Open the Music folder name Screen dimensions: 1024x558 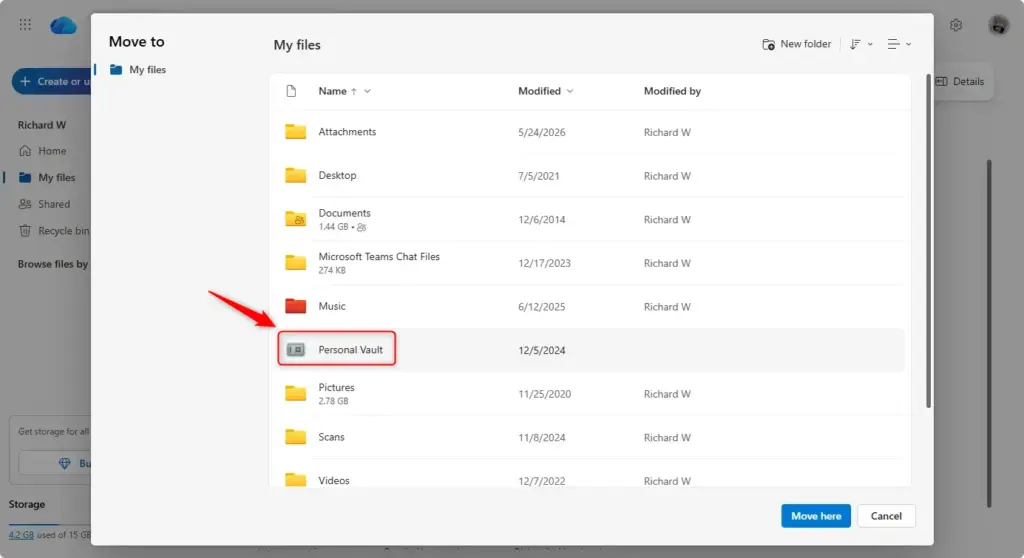point(332,306)
